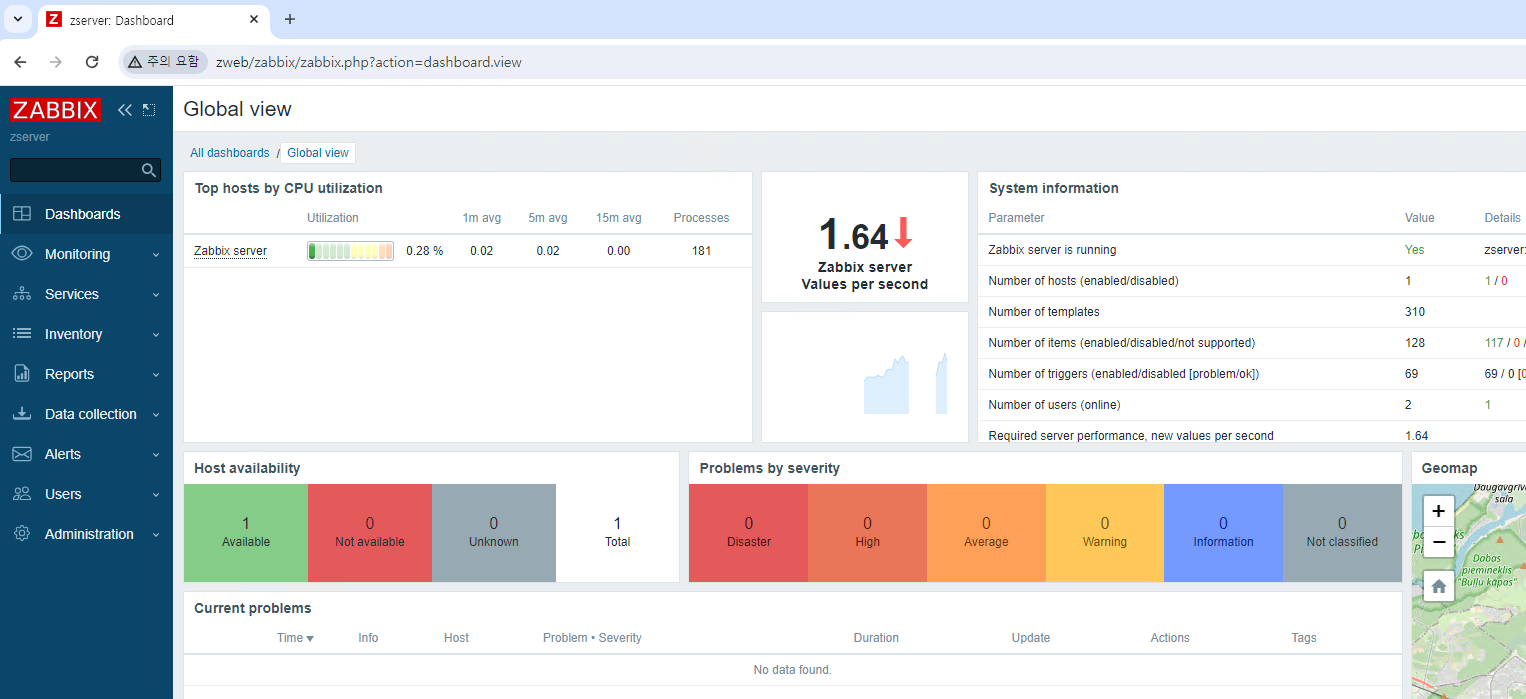Expand the Users menu chevron

point(156,495)
